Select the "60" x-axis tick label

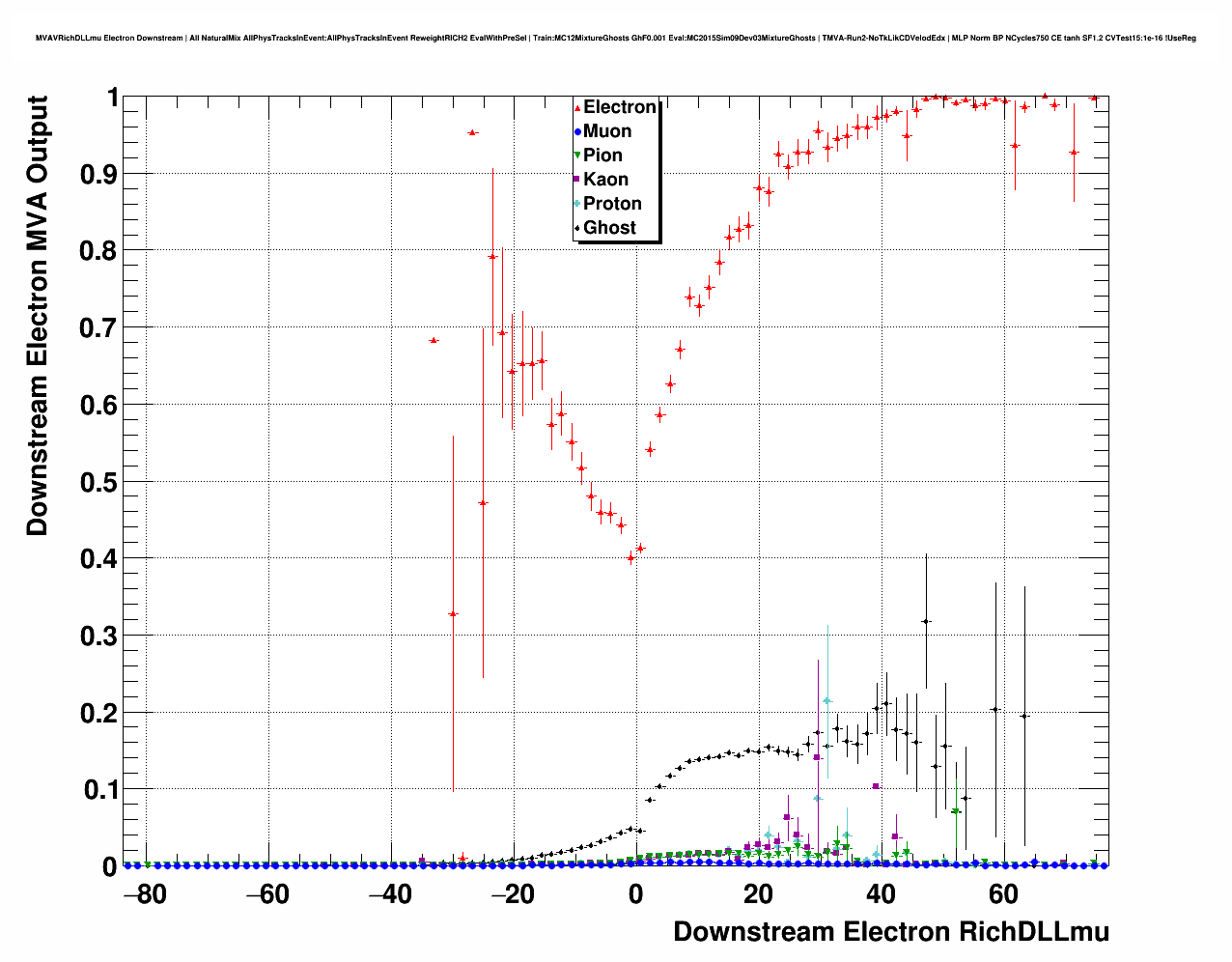pos(1004,895)
